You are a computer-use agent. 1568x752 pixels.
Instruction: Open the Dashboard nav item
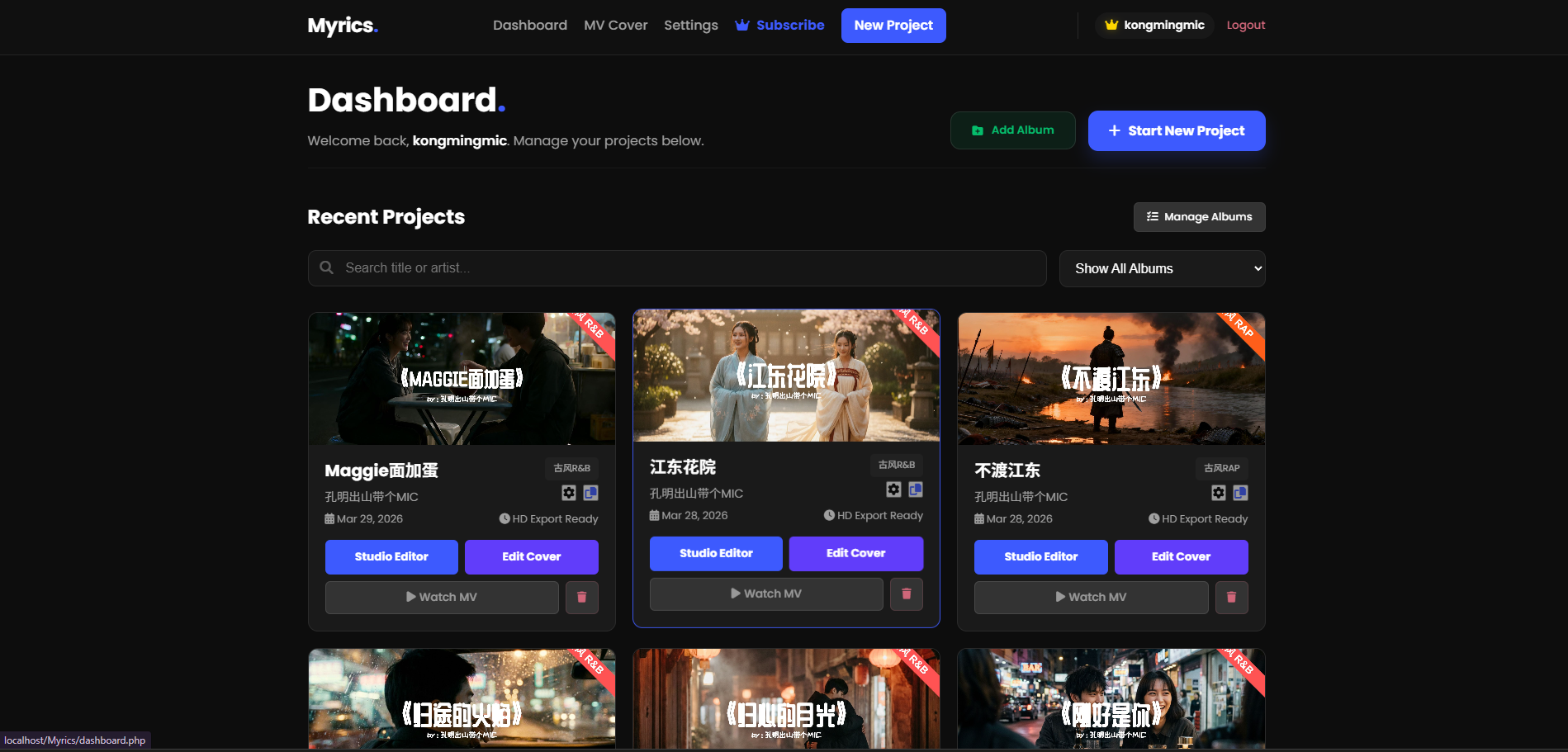(x=529, y=25)
